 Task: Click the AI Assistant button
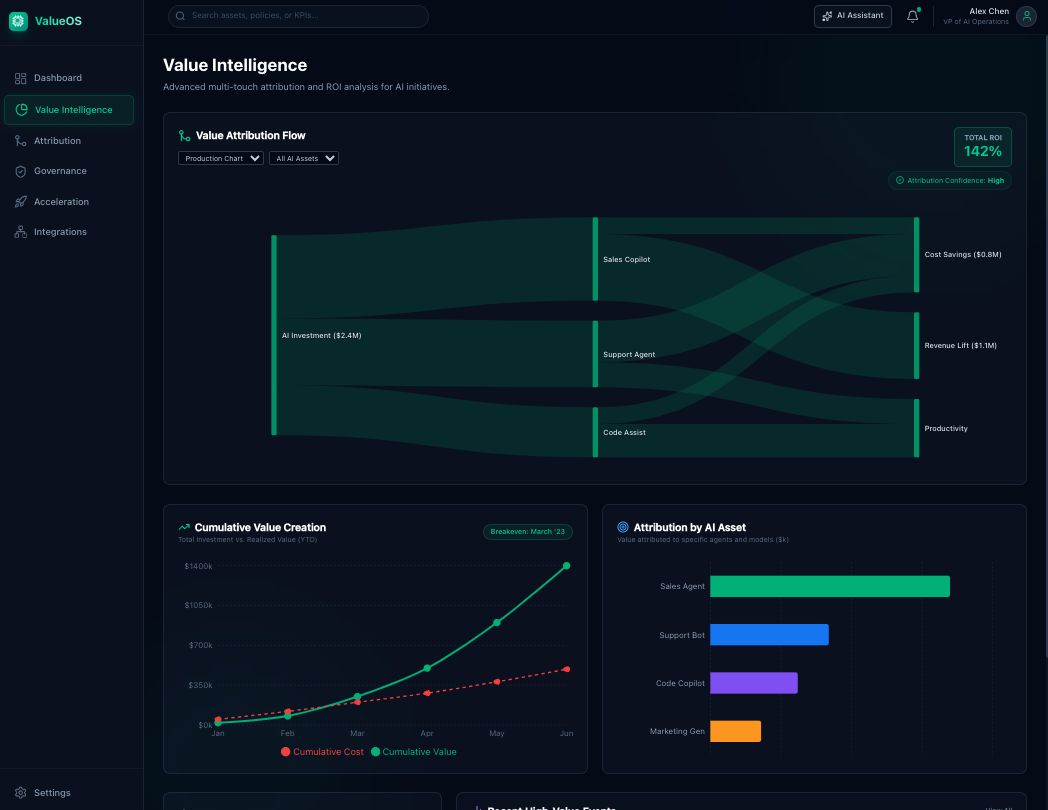click(852, 16)
